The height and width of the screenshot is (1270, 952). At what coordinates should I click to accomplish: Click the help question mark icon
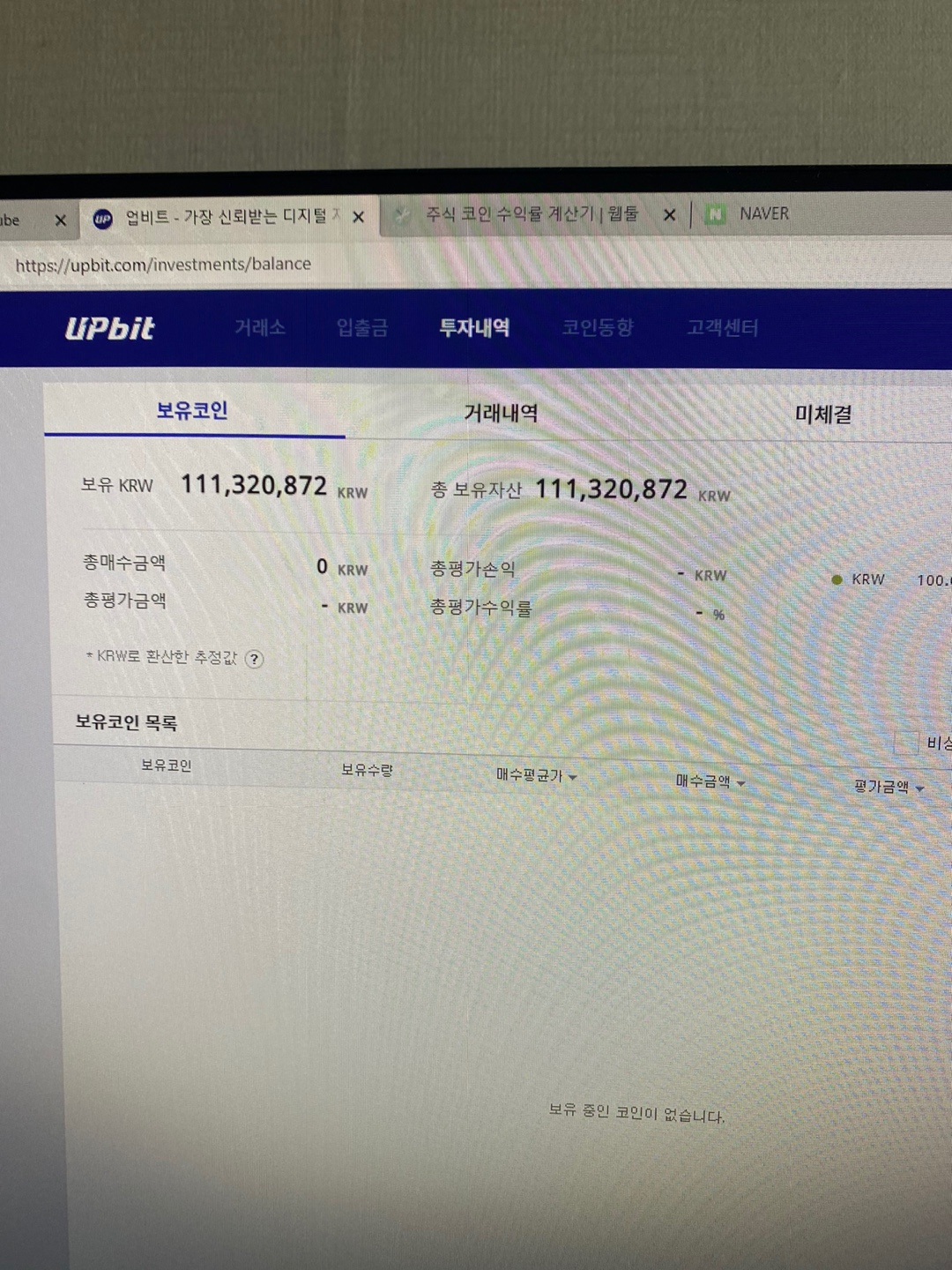(x=254, y=659)
